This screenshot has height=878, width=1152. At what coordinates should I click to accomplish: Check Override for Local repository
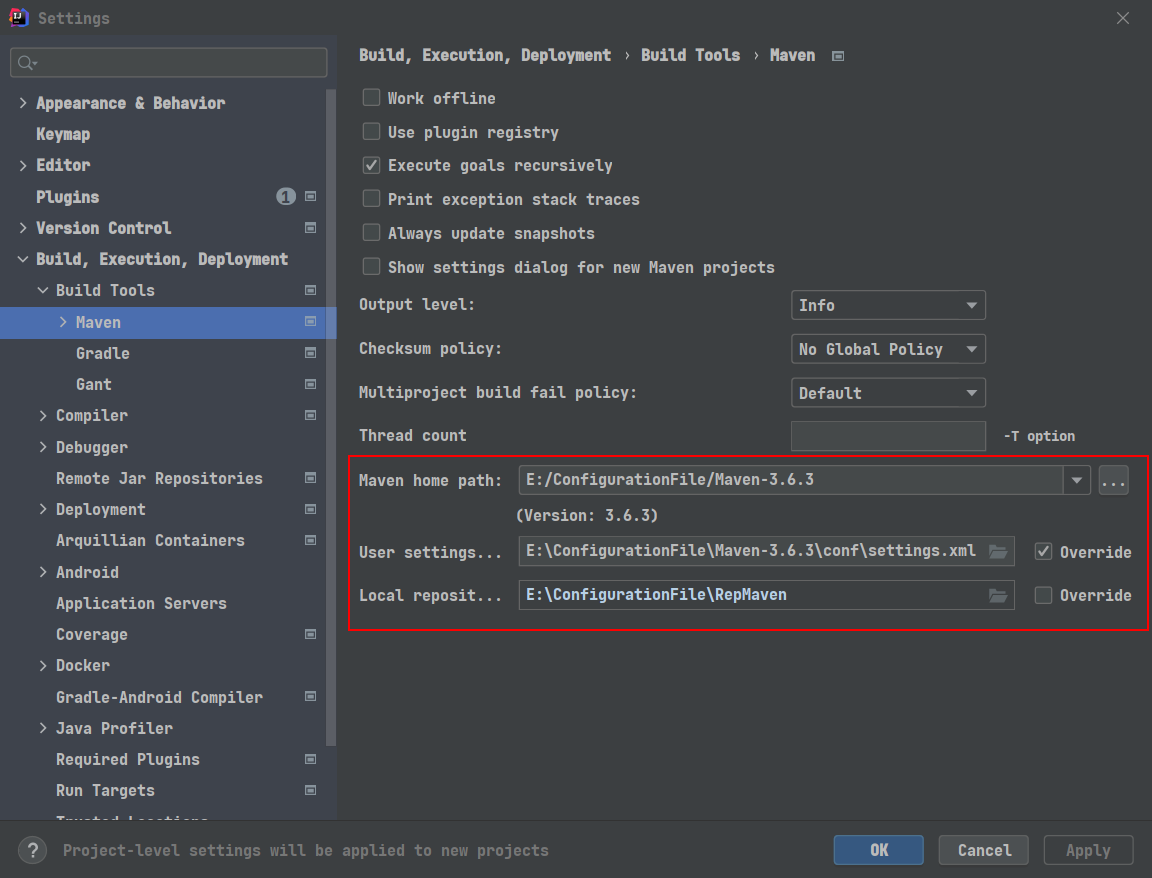(x=1043, y=595)
